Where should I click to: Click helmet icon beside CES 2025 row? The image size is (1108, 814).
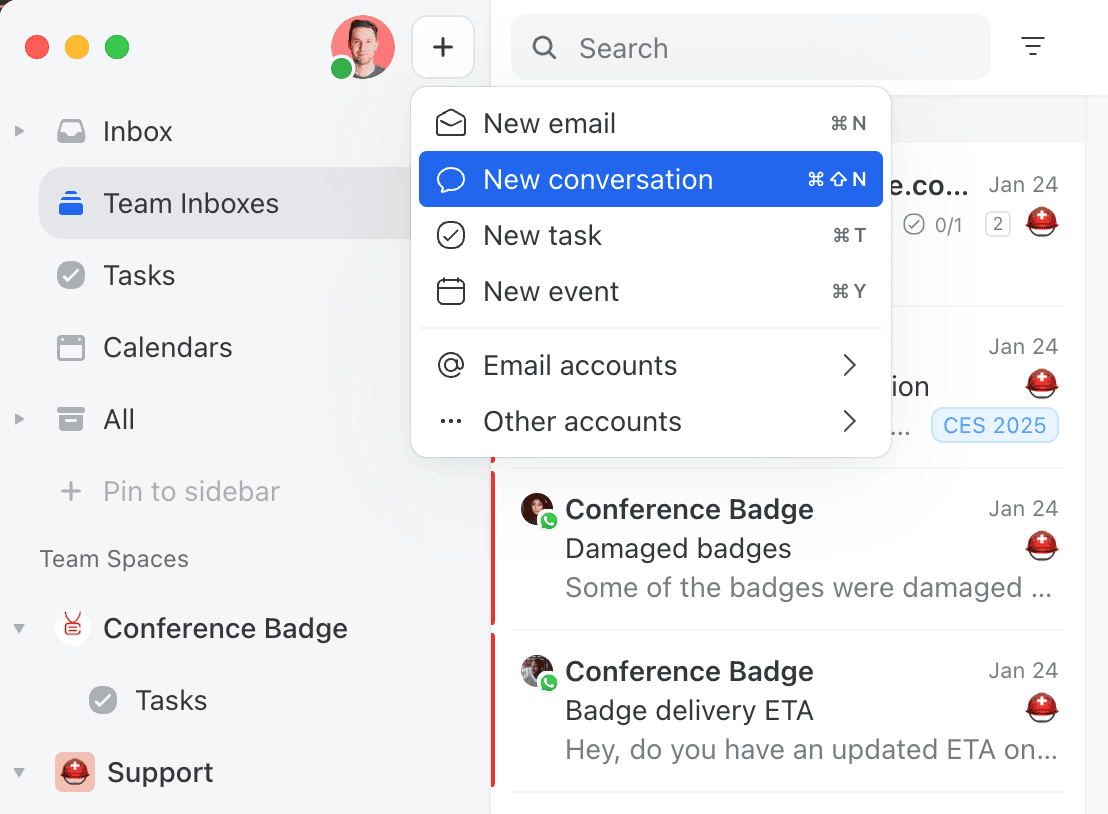[1042, 384]
